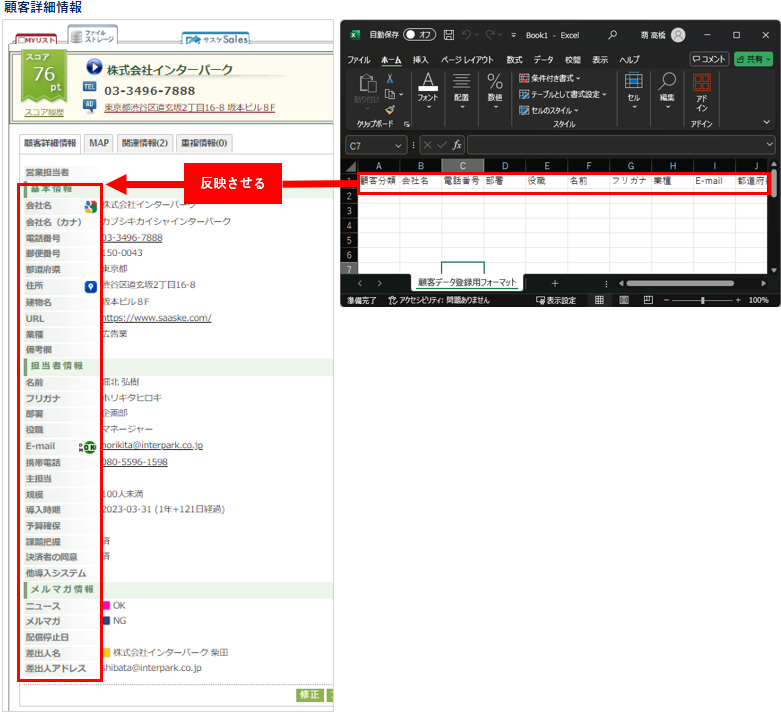Open the 数値 percent group button
The height and width of the screenshot is (716, 781).
[495, 92]
